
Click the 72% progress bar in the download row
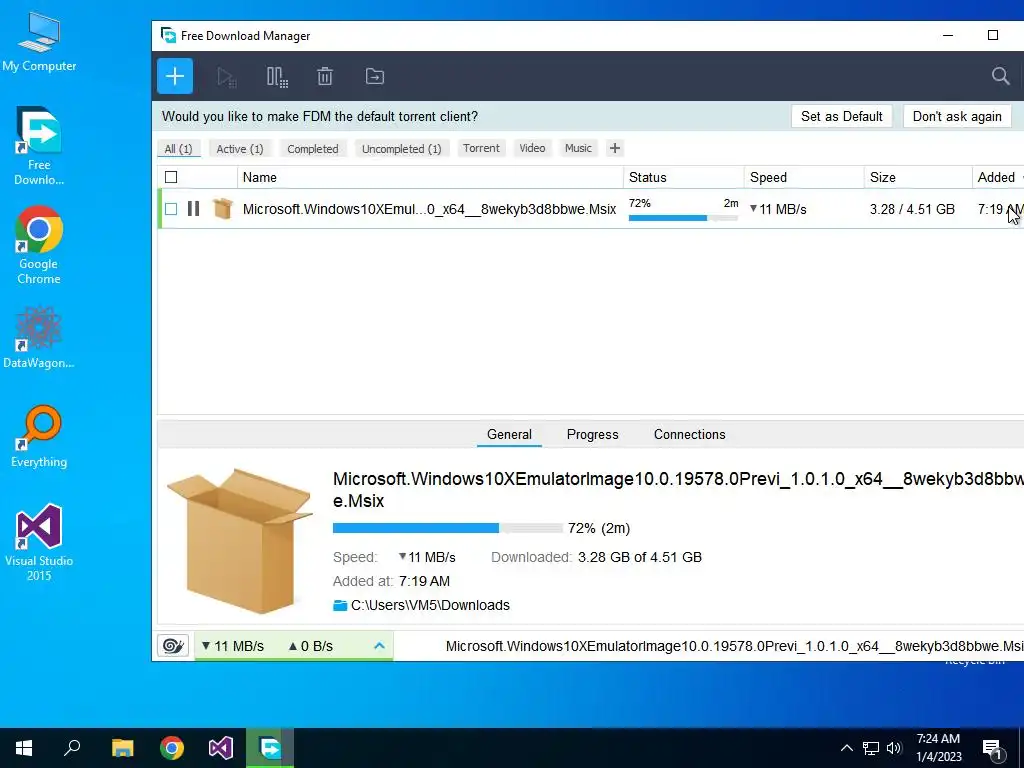coord(683,217)
